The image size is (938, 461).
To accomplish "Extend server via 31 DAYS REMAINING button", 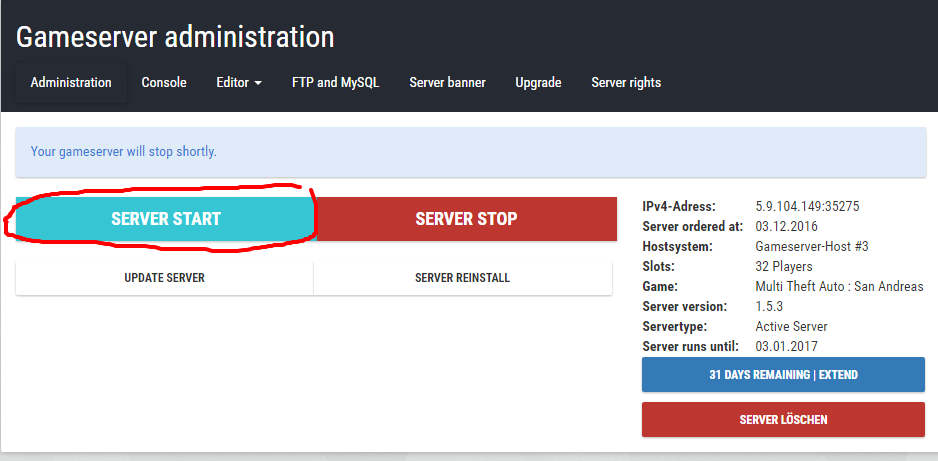I will point(783,375).
